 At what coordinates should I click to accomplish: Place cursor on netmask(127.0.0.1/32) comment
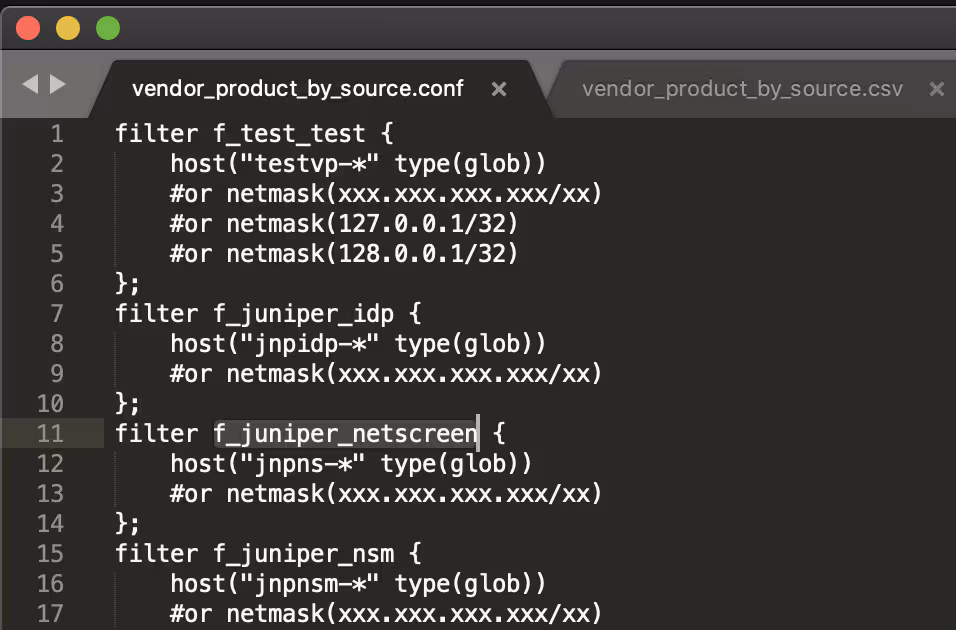click(x=372, y=223)
